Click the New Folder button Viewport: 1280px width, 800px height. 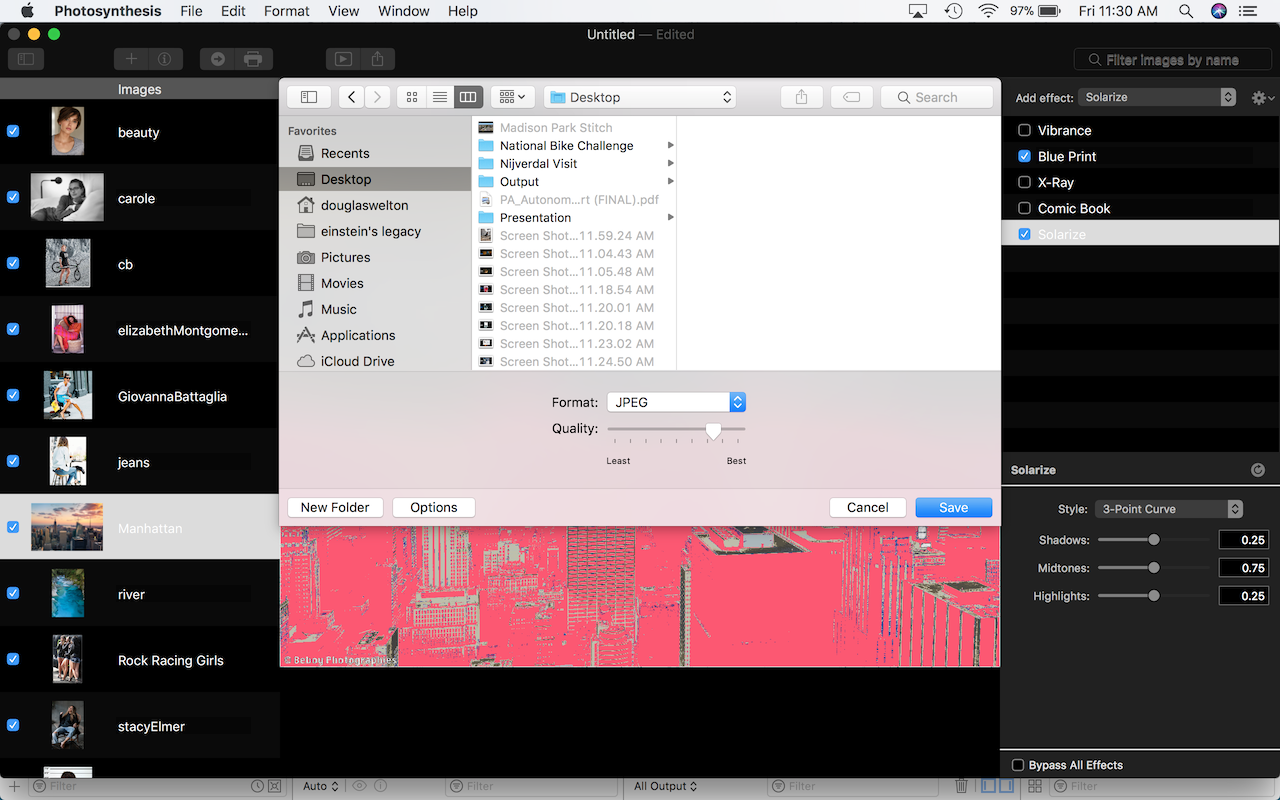click(x=335, y=507)
